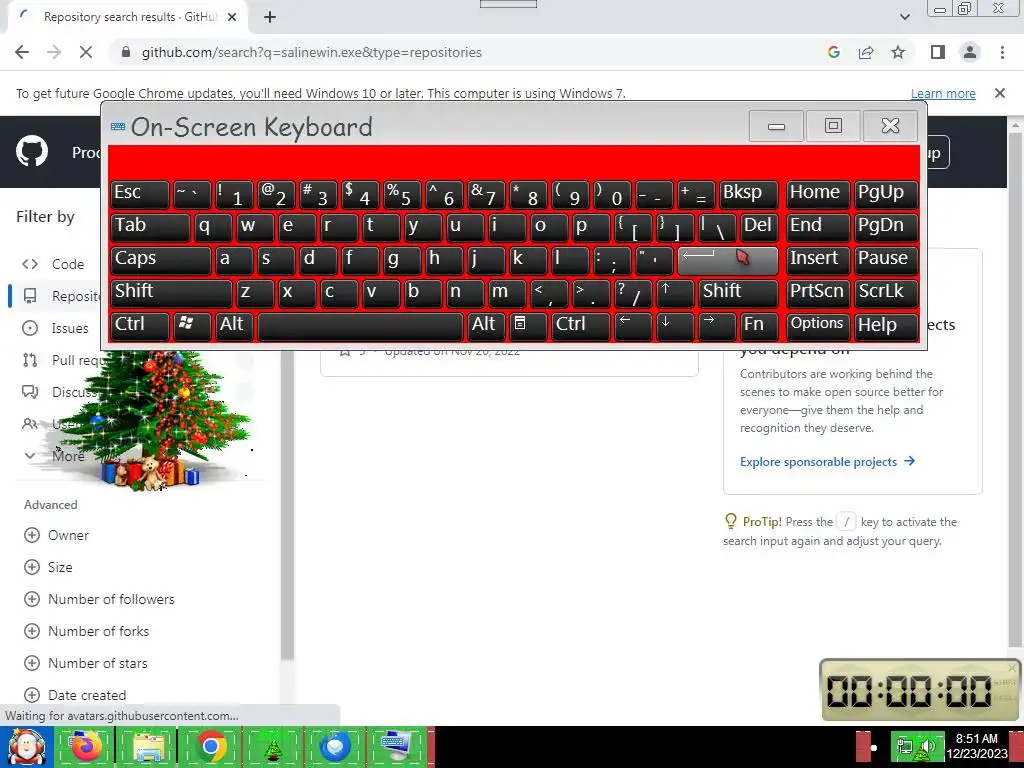Toggle the Caps key on keyboard
Viewport: 1024px width, 768px height.
[161, 260]
